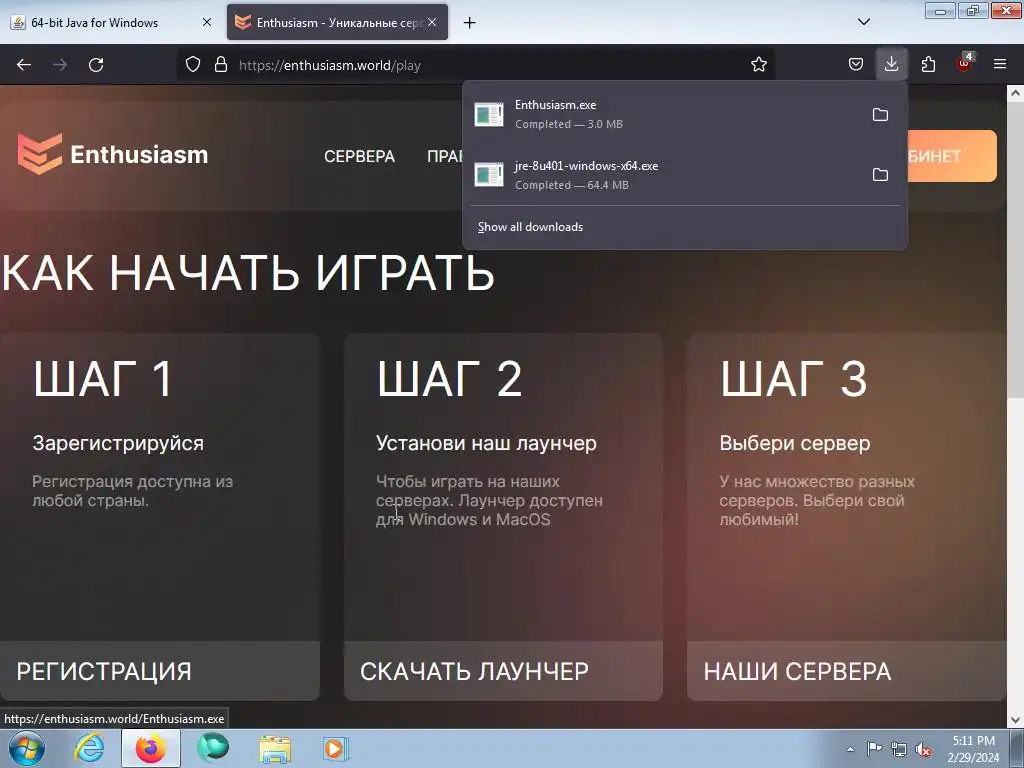Click the orange cabinet button in header
Image resolution: width=1024 pixels, height=768 pixels.
pyautogui.click(x=952, y=156)
